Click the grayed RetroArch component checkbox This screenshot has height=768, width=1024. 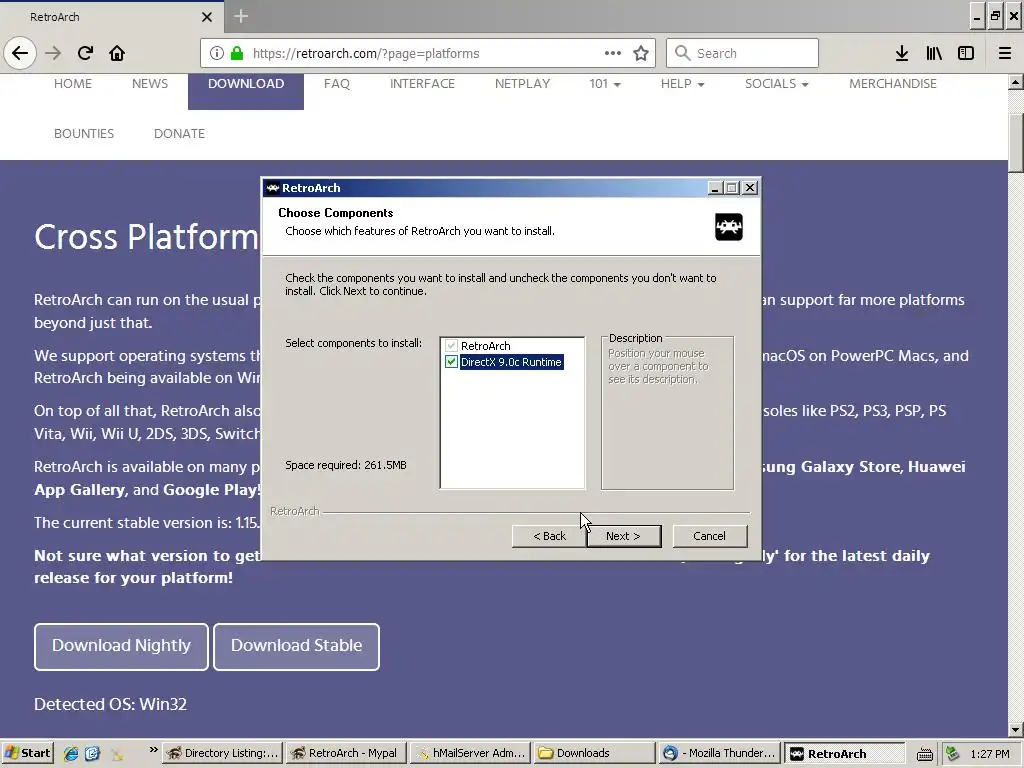[x=451, y=345]
